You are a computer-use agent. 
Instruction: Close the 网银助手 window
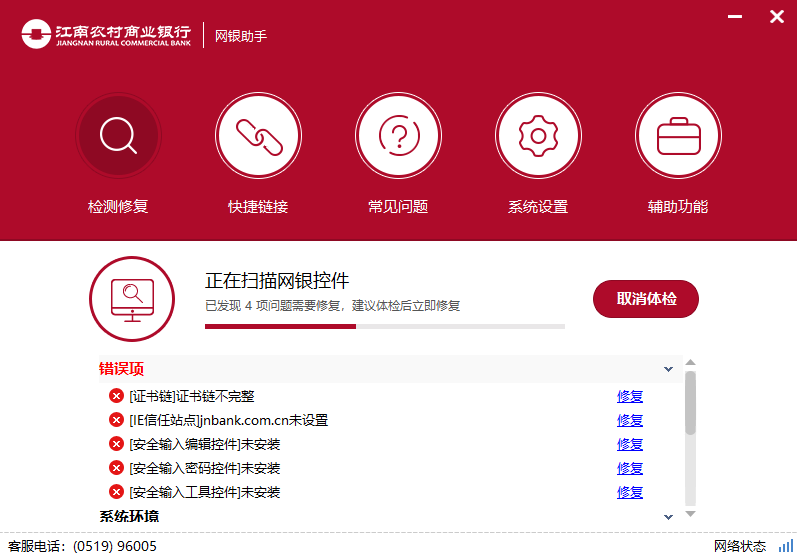pos(777,17)
